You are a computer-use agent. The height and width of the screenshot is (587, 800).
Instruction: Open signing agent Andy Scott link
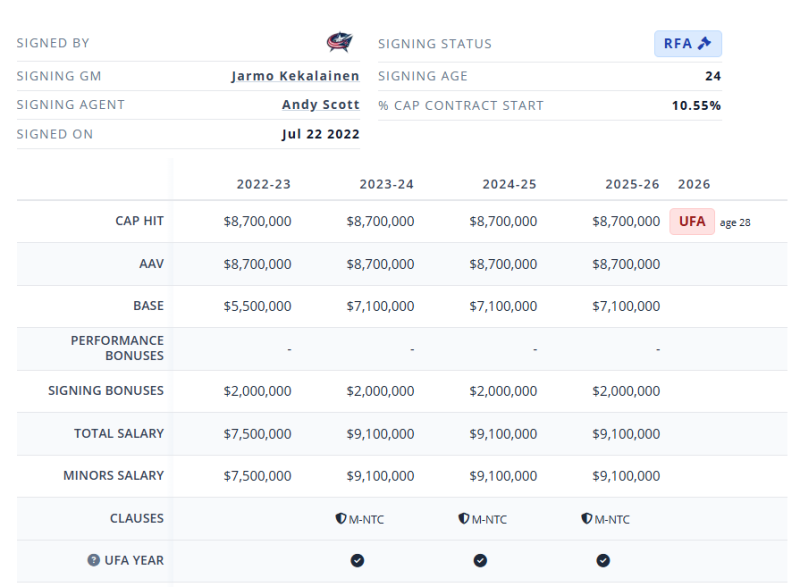pos(320,105)
